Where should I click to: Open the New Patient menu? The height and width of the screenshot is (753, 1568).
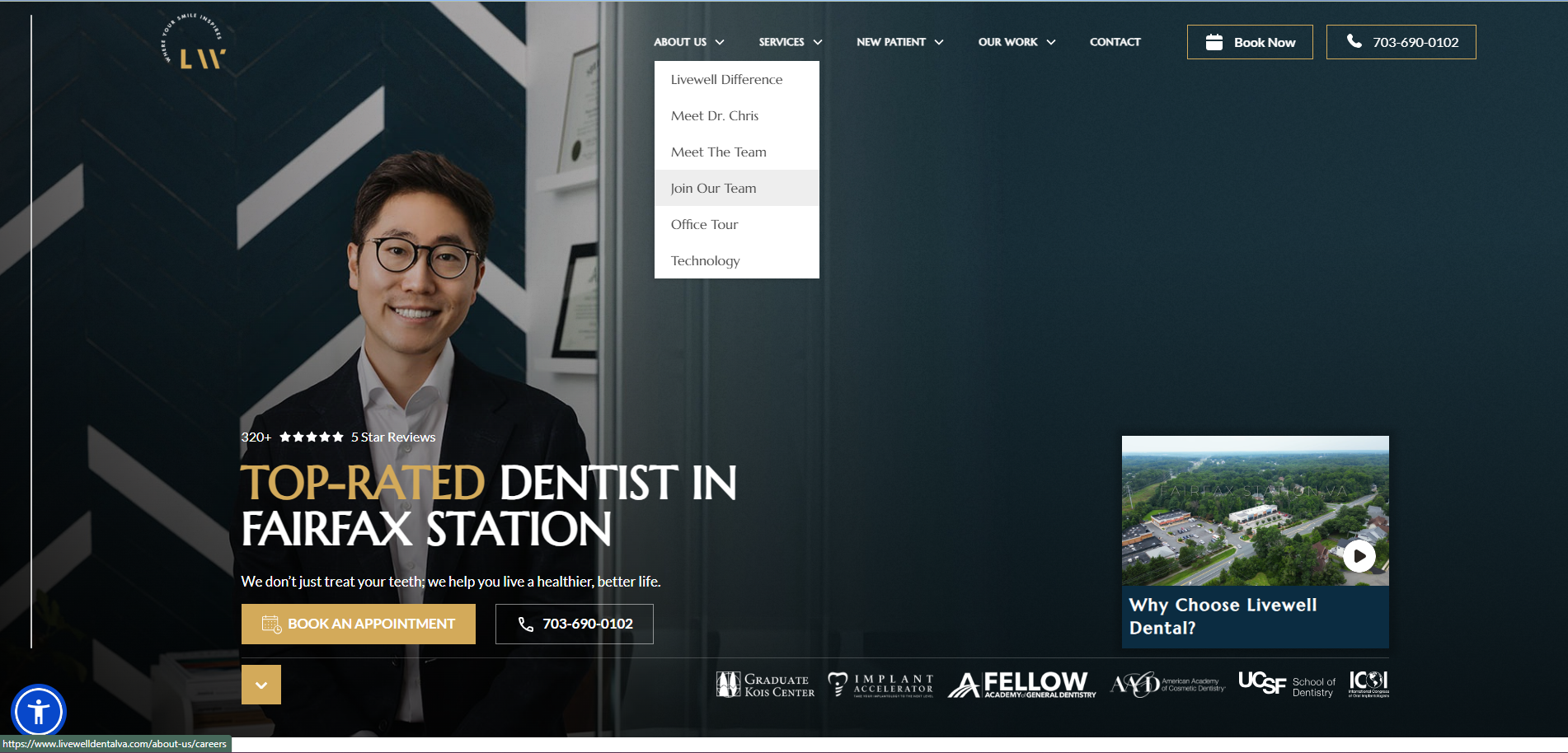(x=891, y=42)
